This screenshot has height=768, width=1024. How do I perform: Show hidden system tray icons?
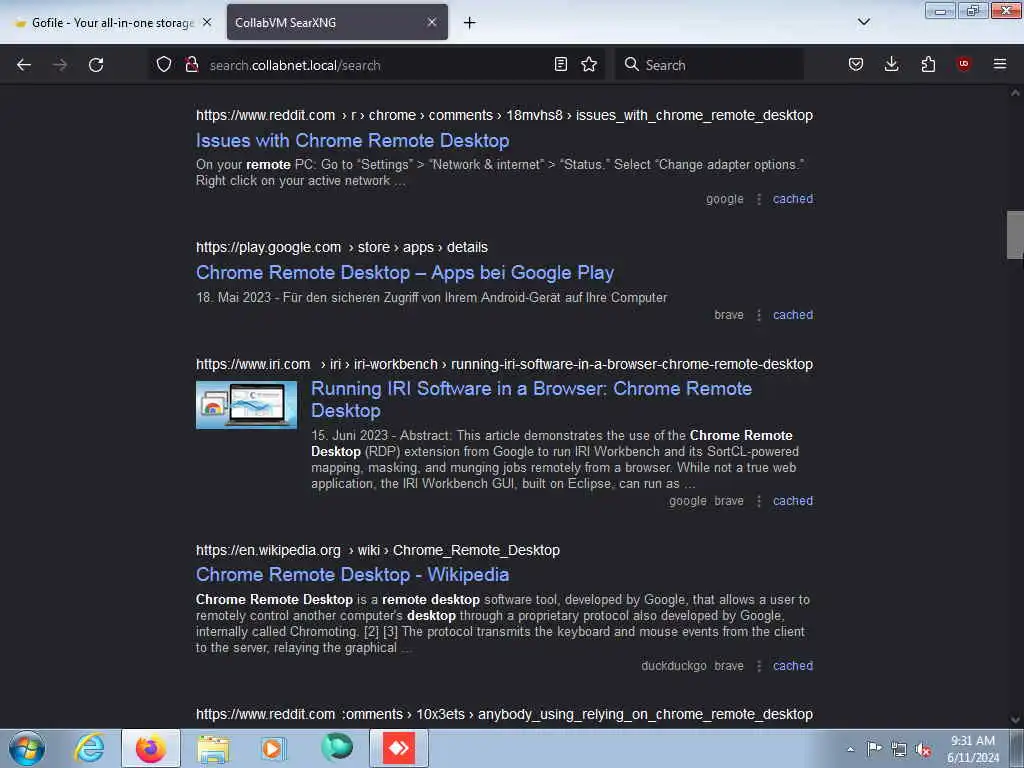(x=850, y=750)
